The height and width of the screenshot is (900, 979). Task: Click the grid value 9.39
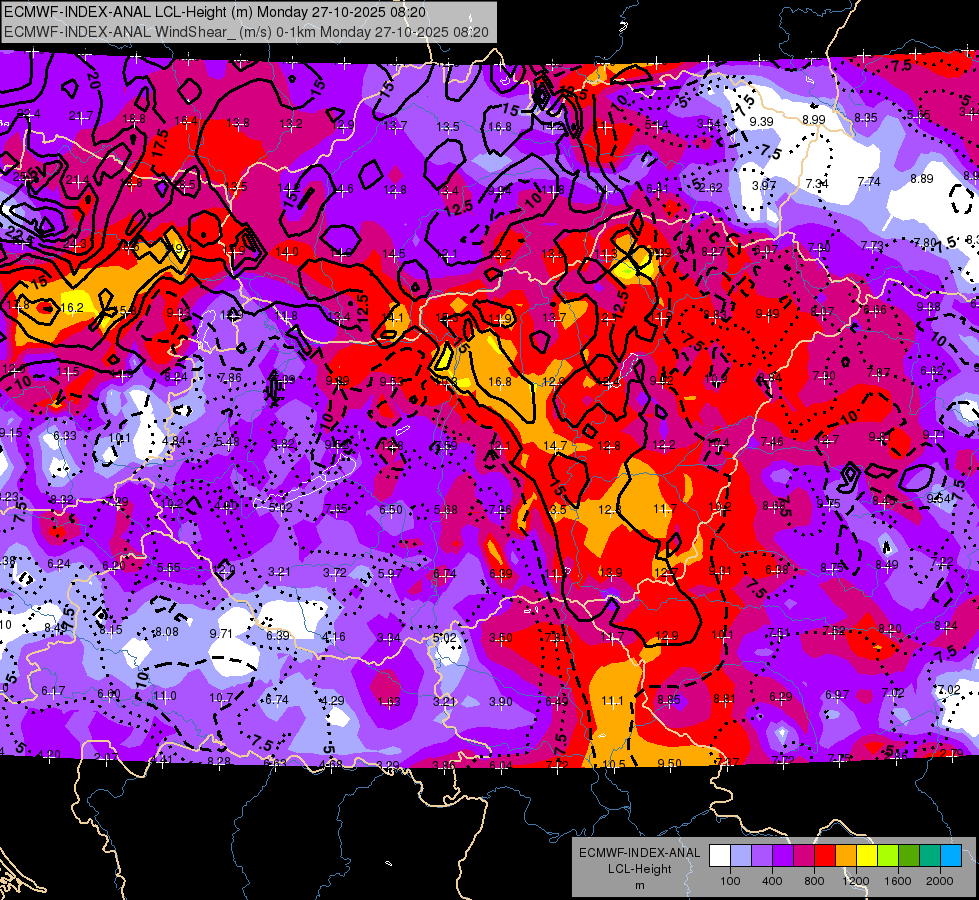[x=761, y=122]
